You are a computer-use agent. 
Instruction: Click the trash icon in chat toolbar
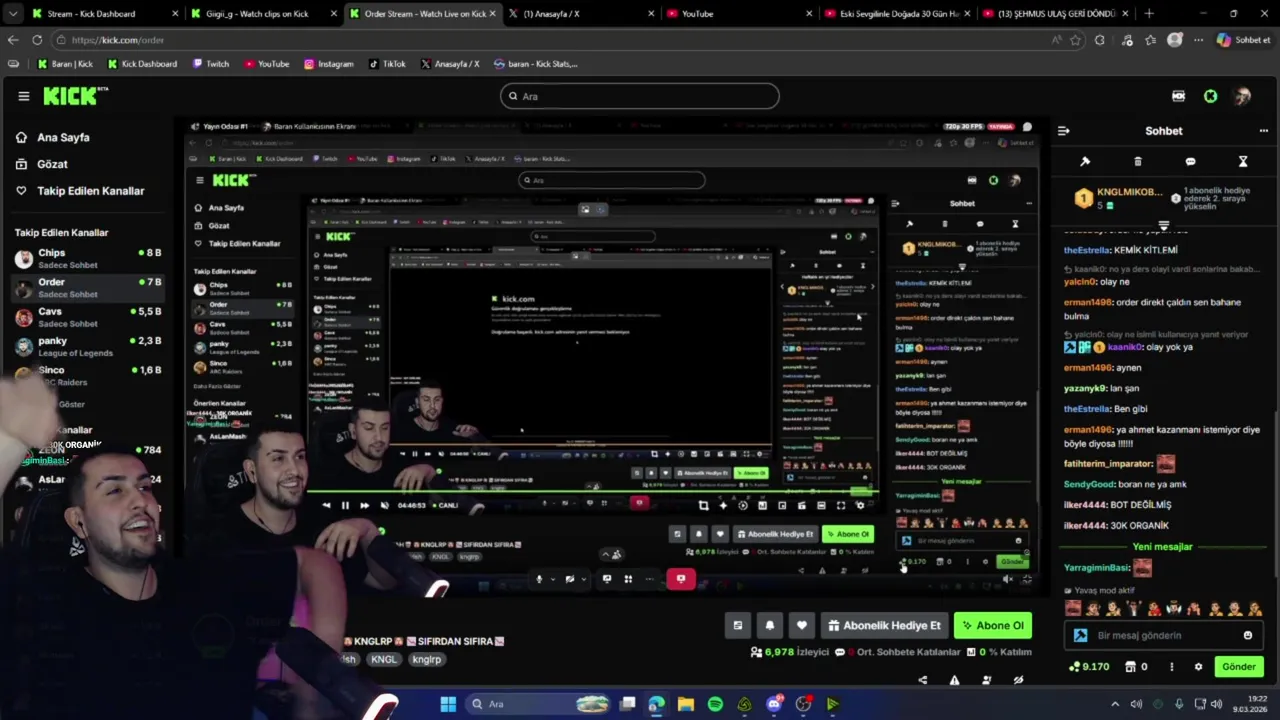1138,161
